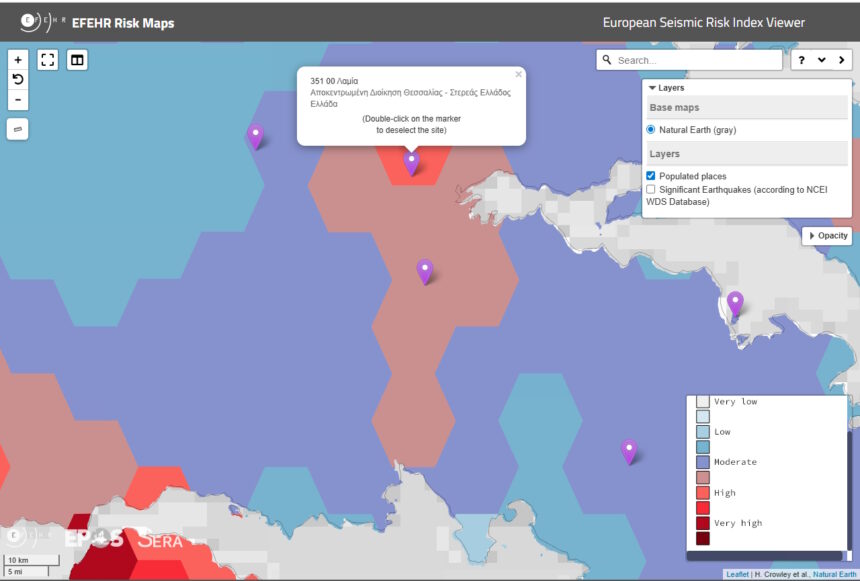Select Natural Earth (gray) base map
The height and width of the screenshot is (581, 860).
pyautogui.click(x=651, y=130)
